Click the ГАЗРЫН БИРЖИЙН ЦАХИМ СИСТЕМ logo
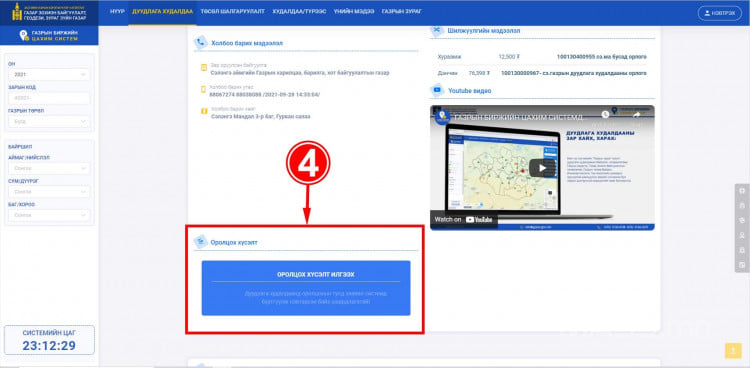The height and width of the screenshot is (368, 750). point(49,35)
